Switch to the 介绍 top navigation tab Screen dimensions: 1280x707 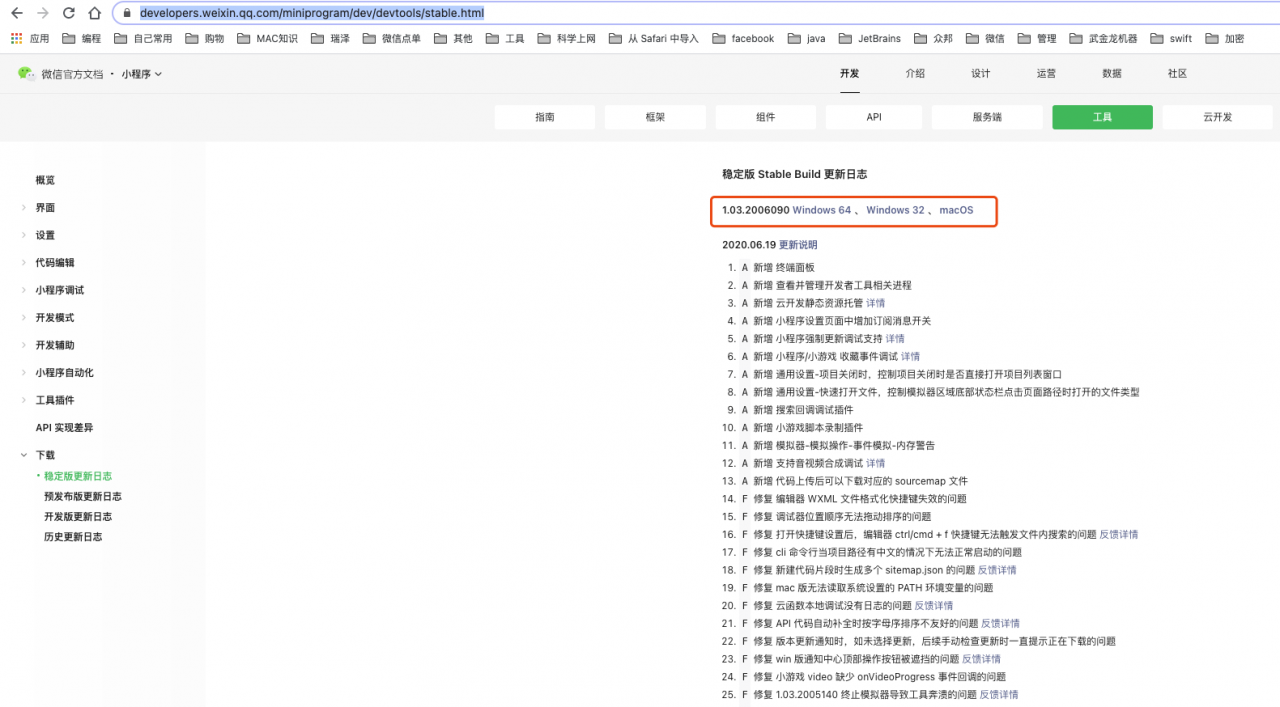[915, 74]
